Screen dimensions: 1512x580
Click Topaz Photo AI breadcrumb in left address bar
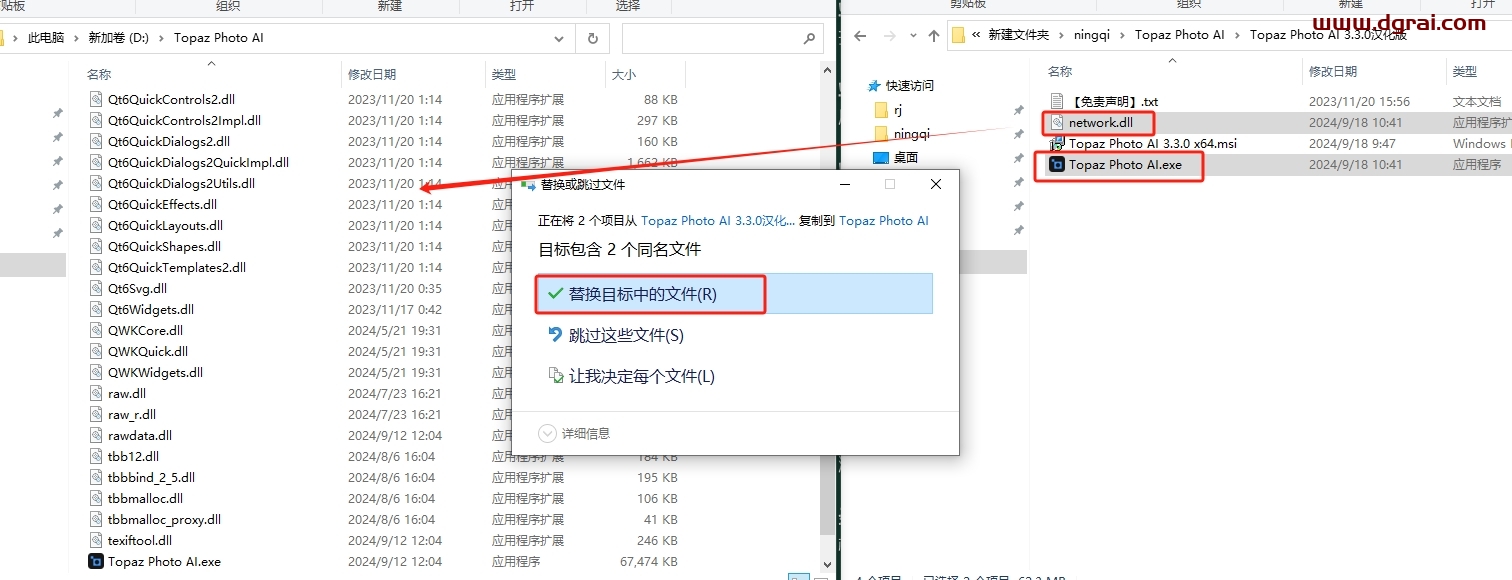tap(219, 38)
